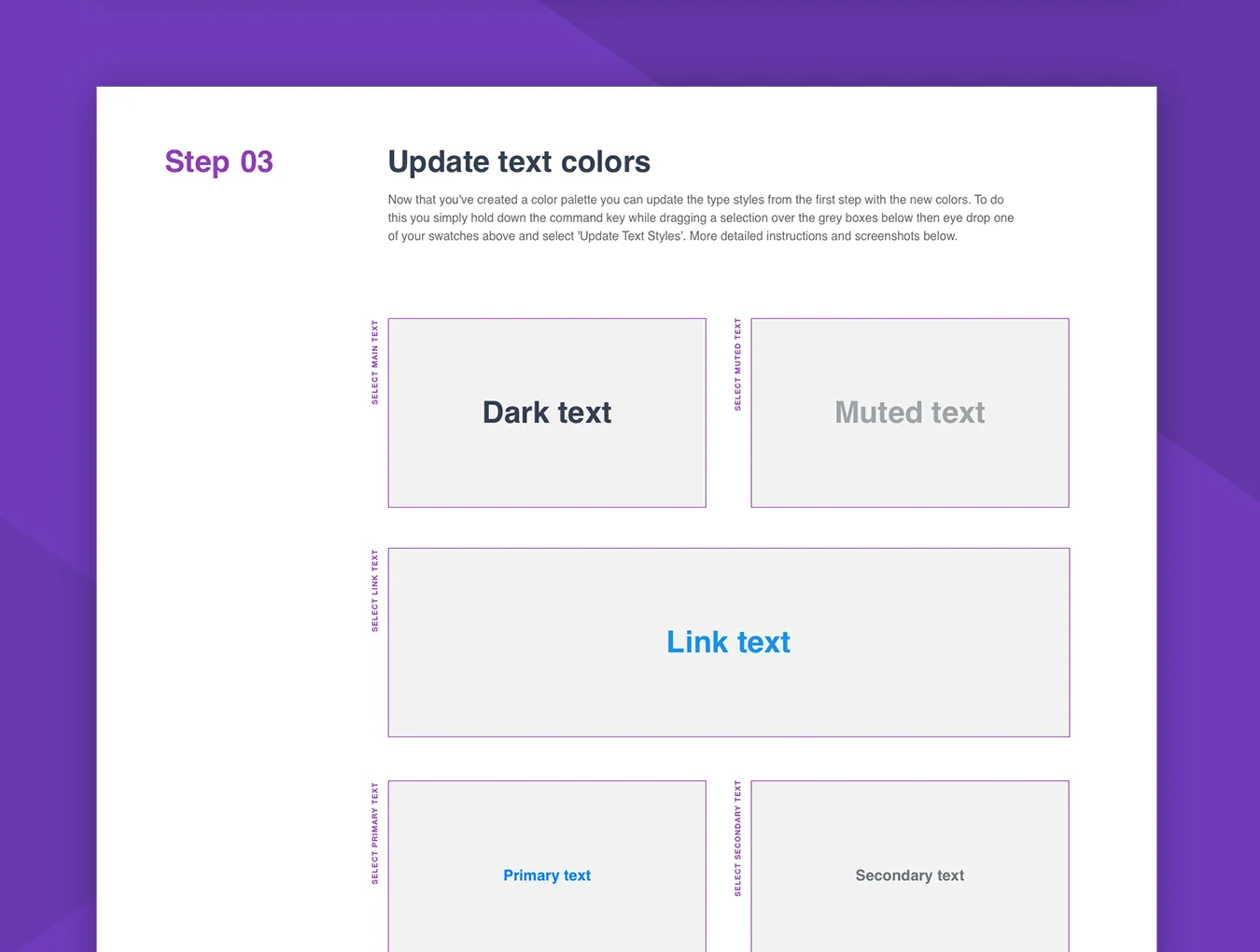The height and width of the screenshot is (952, 1260).
Task: Click the grey box behind Dark text
Action: [x=547, y=467]
